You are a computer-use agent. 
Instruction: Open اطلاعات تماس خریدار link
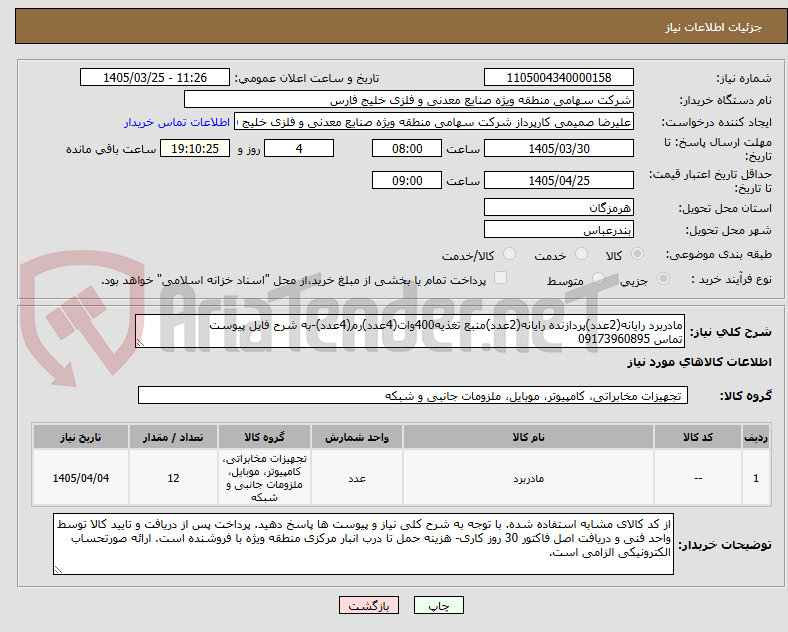[177, 122]
